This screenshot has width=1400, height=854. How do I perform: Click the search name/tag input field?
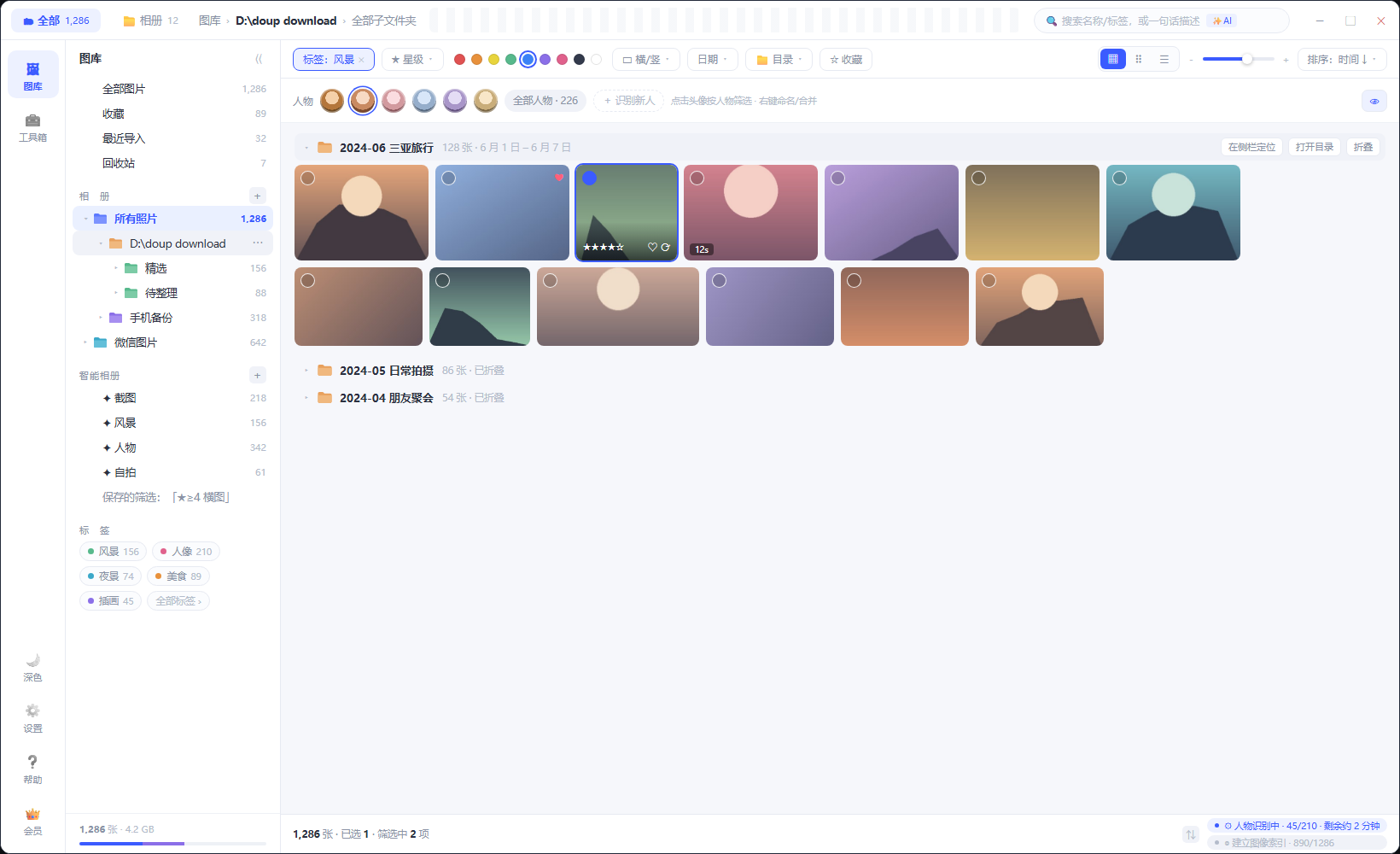pos(1162,20)
